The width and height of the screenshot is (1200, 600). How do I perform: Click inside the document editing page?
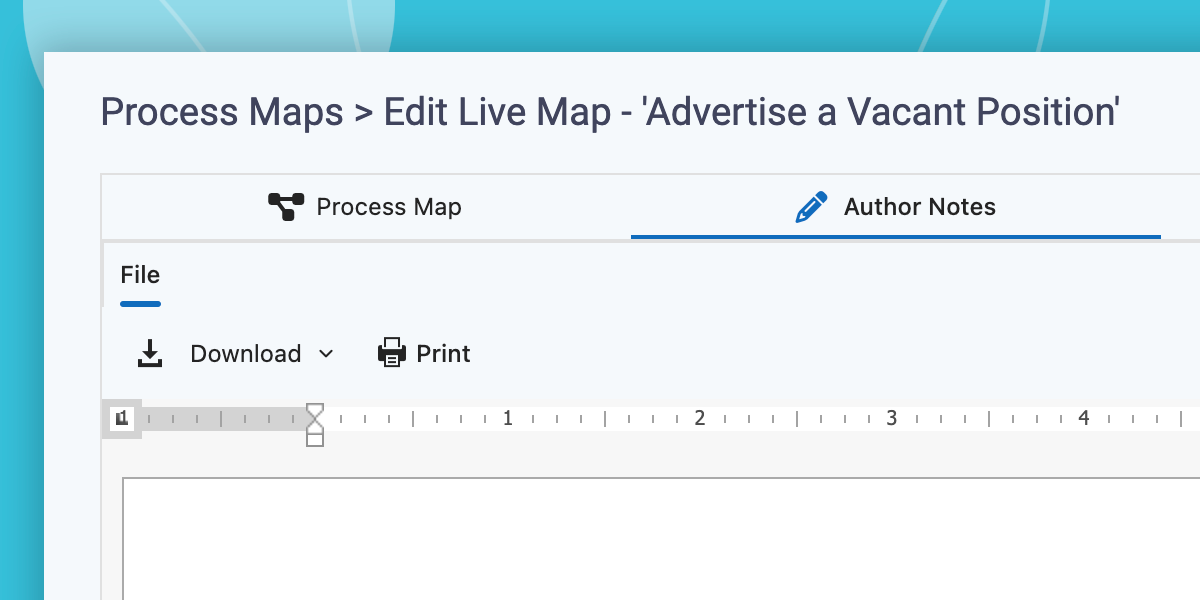[661, 539]
